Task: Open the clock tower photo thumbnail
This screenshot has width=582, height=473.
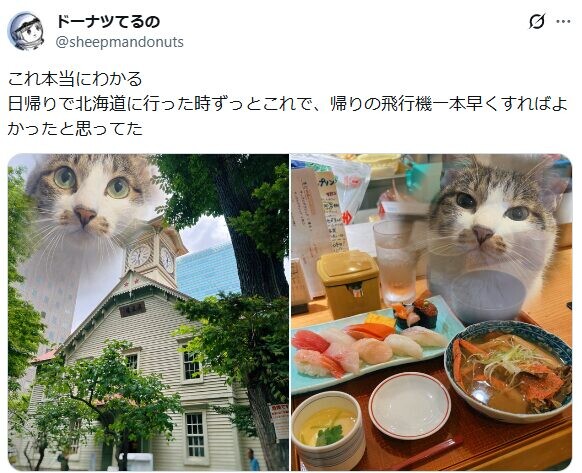Action: coord(148,312)
